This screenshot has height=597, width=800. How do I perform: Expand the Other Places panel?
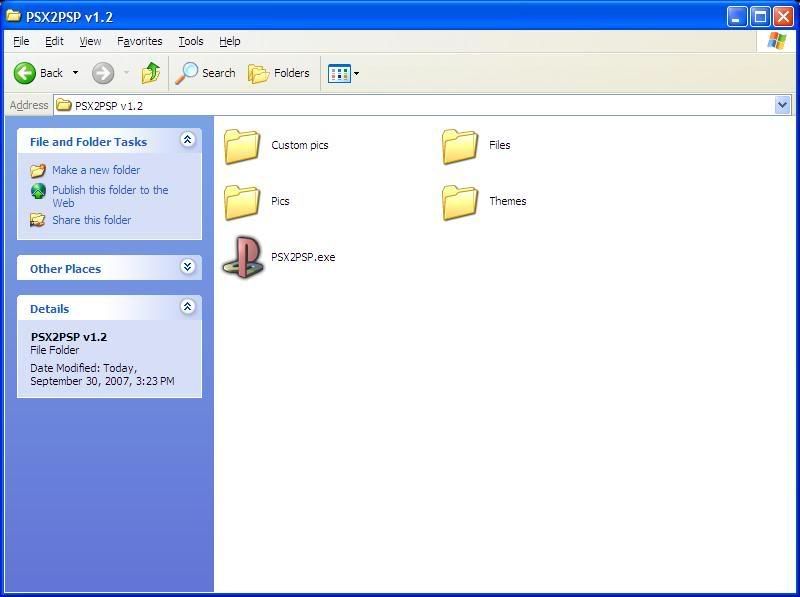pyautogui.click(x=188, y=266)
